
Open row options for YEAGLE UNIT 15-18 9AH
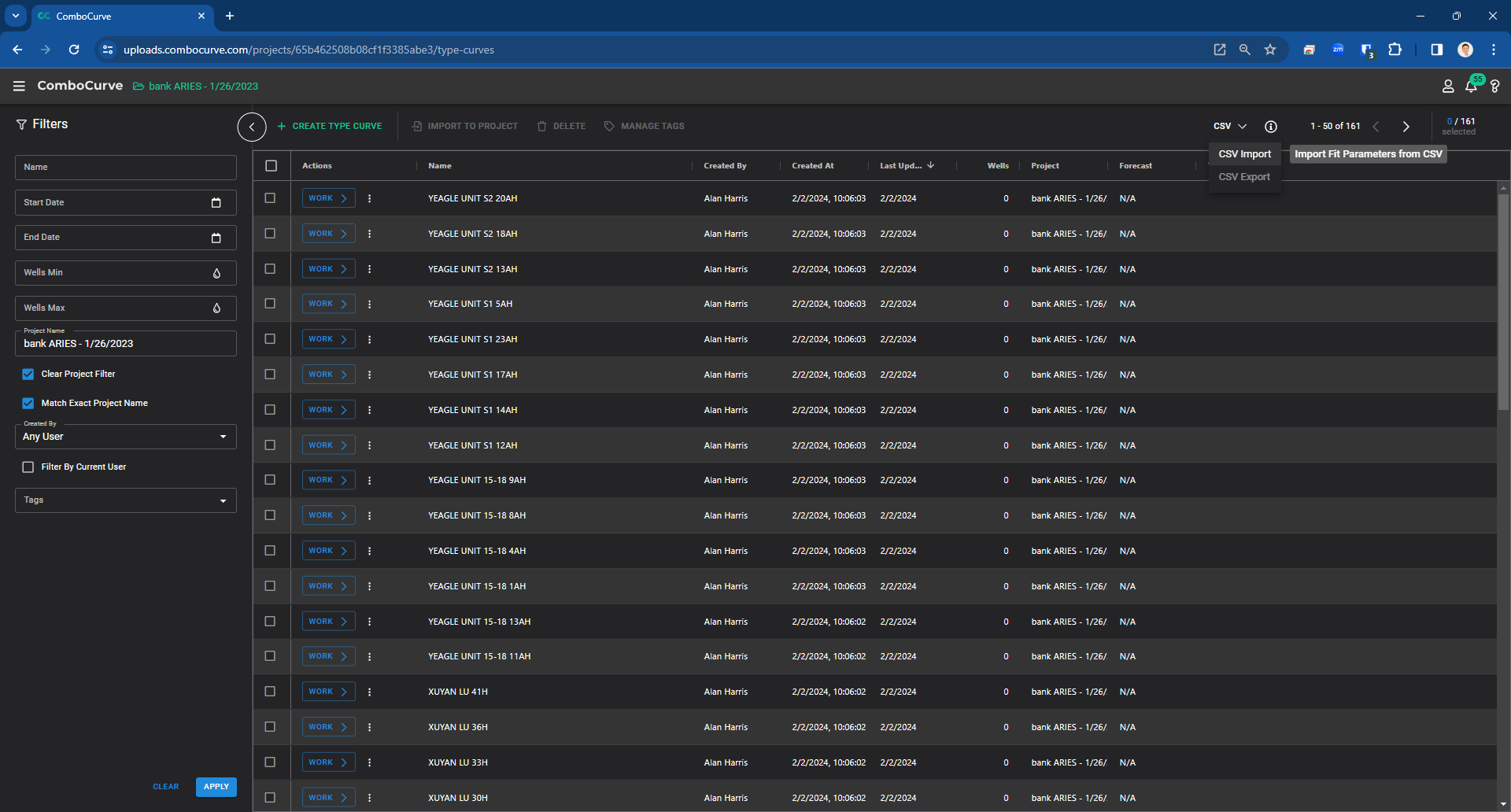click(369, 480)
